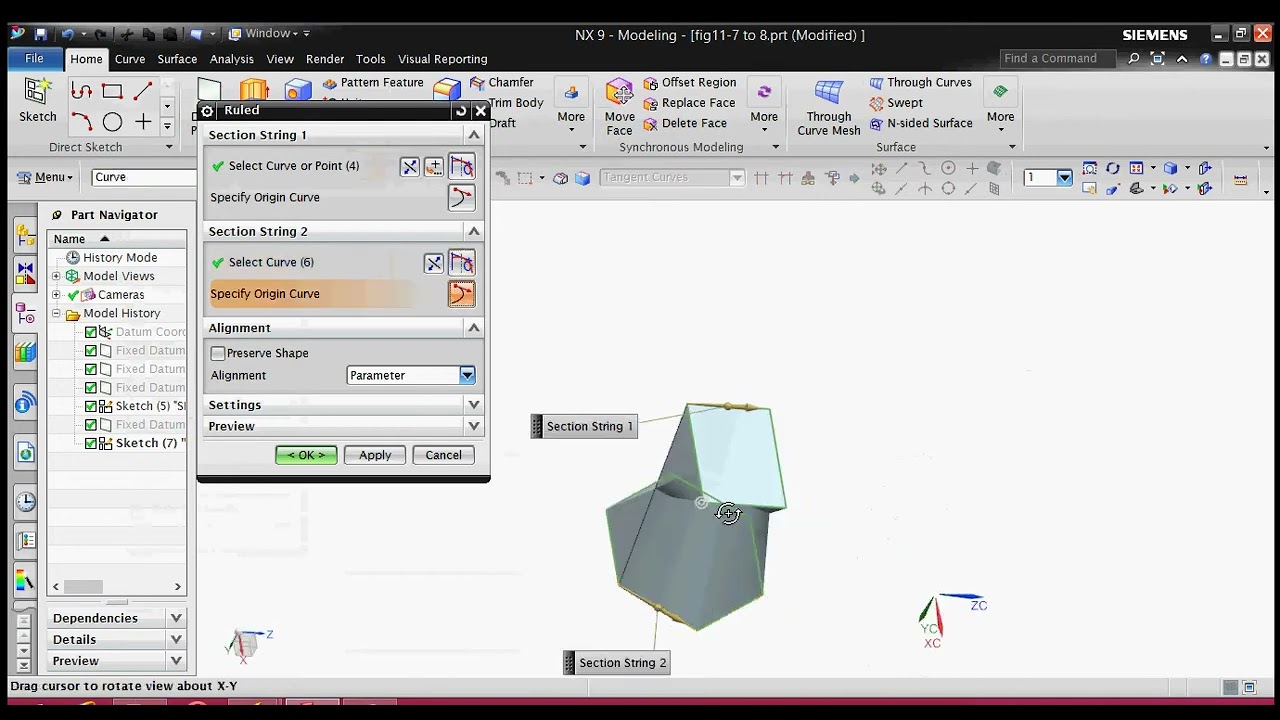Select the Arc sketch tool
The width and height of the screenshot is (1280, 720).
[x=82, y=122]
